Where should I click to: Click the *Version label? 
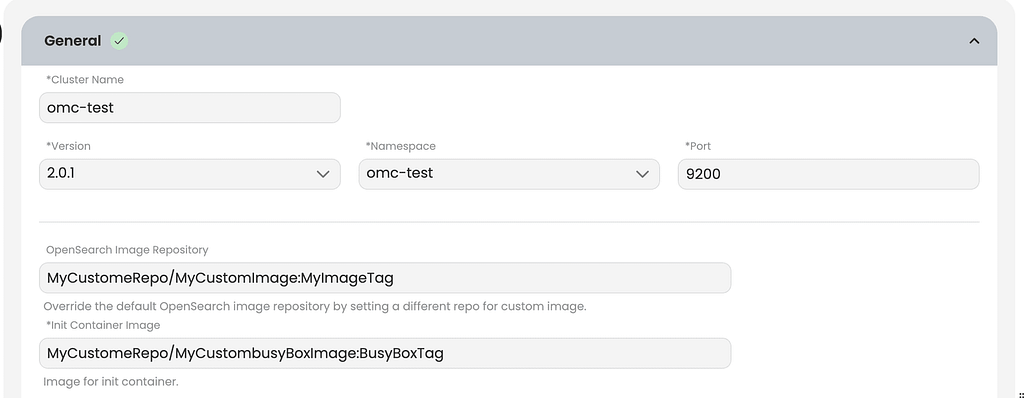point(69,146)
